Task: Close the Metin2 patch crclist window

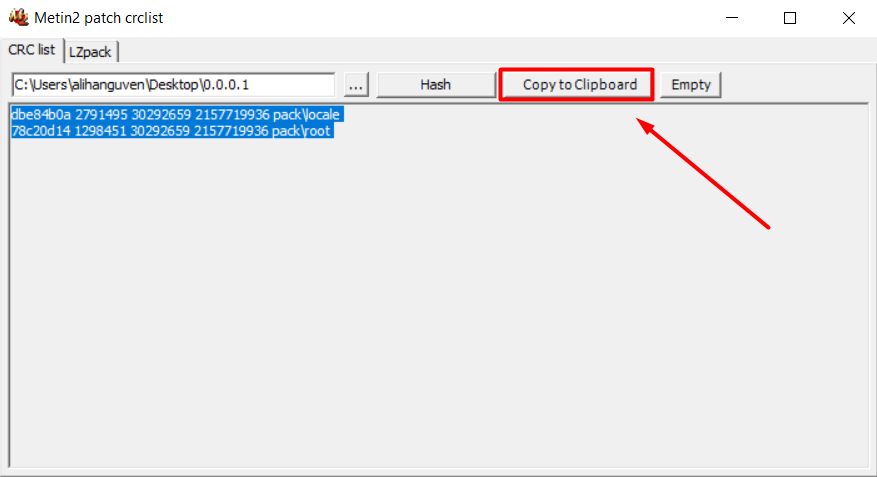Action: pos(848,18)
